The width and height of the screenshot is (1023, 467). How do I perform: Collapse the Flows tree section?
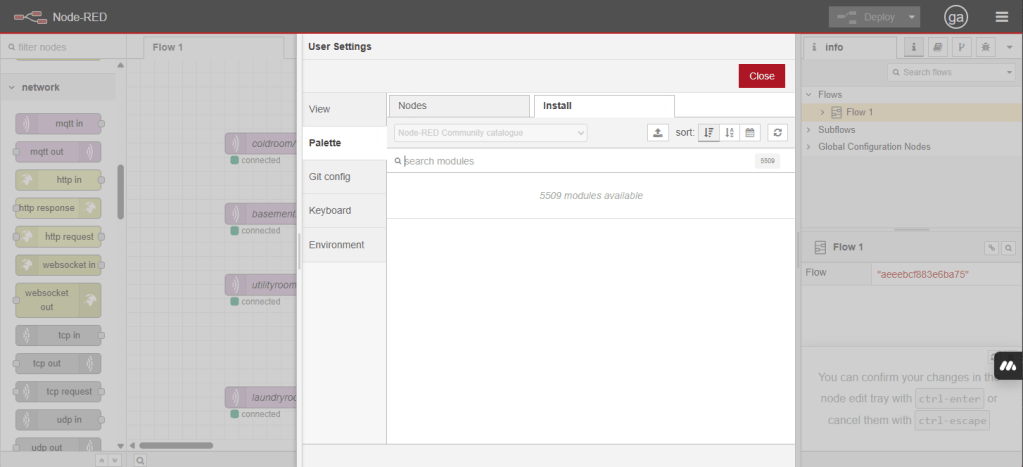[x=810, y=95]
